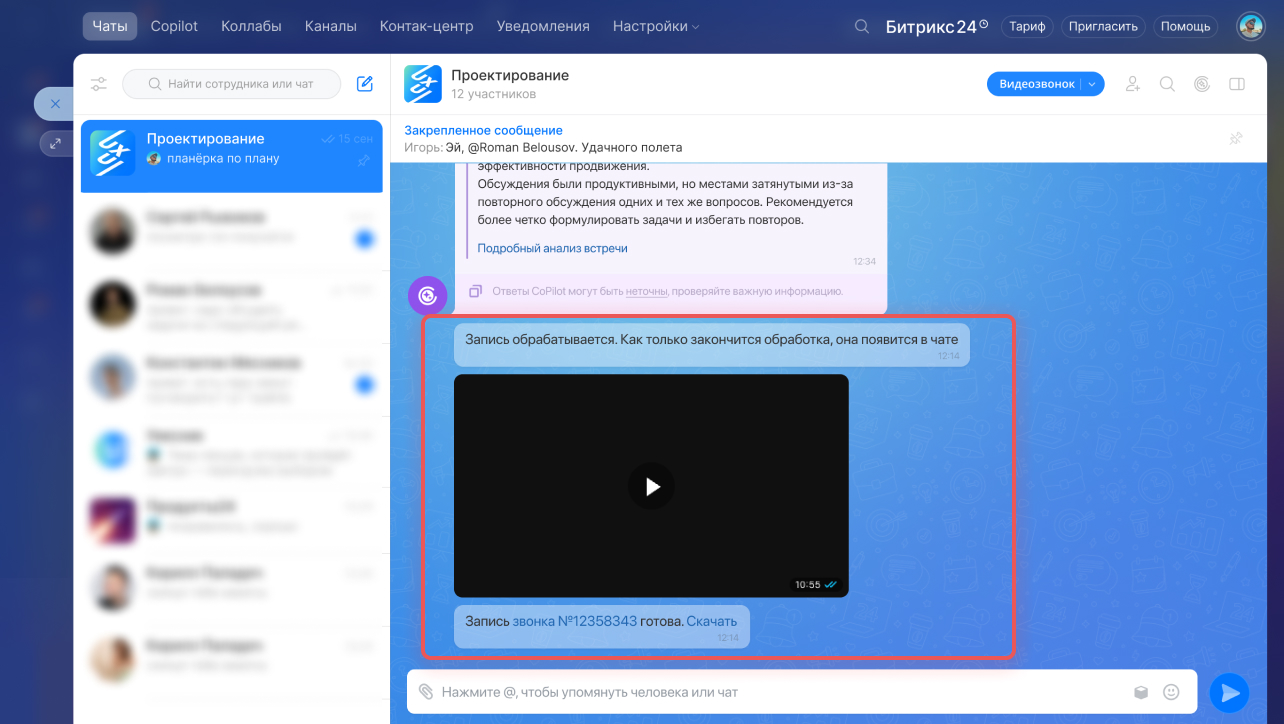This screenshot has width=1284, height=724.
Task: Click the paperclip attach file icon
Action: tap(426, 692)
